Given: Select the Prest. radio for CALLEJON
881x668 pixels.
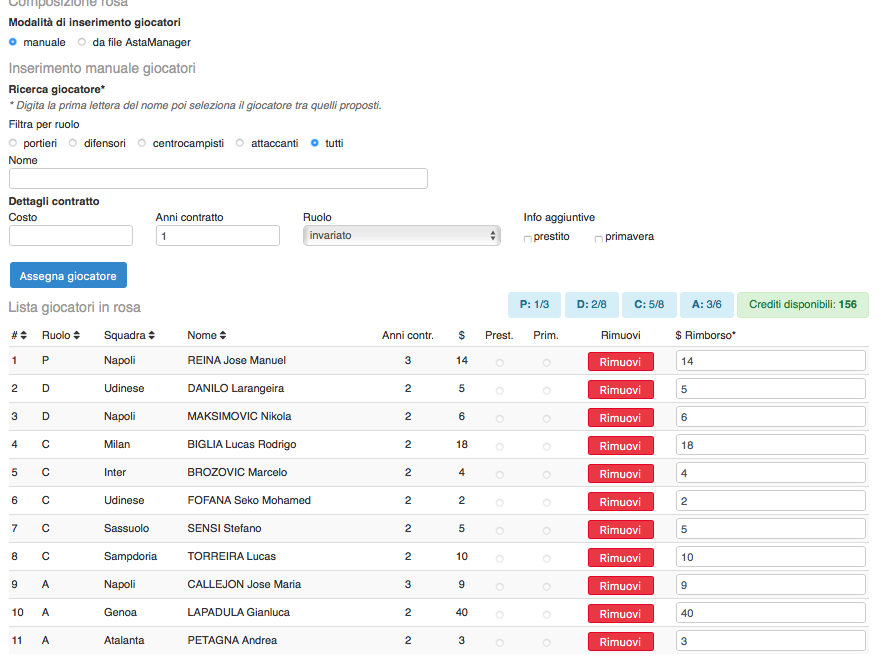Looking at the screenshot, I should point(500,585).
